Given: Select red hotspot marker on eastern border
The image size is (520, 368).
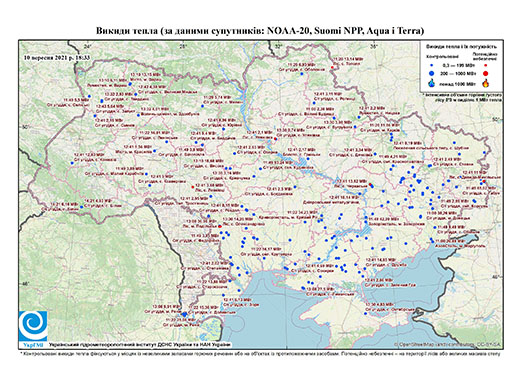Looking at the screenshot, I should pos(484,181).
